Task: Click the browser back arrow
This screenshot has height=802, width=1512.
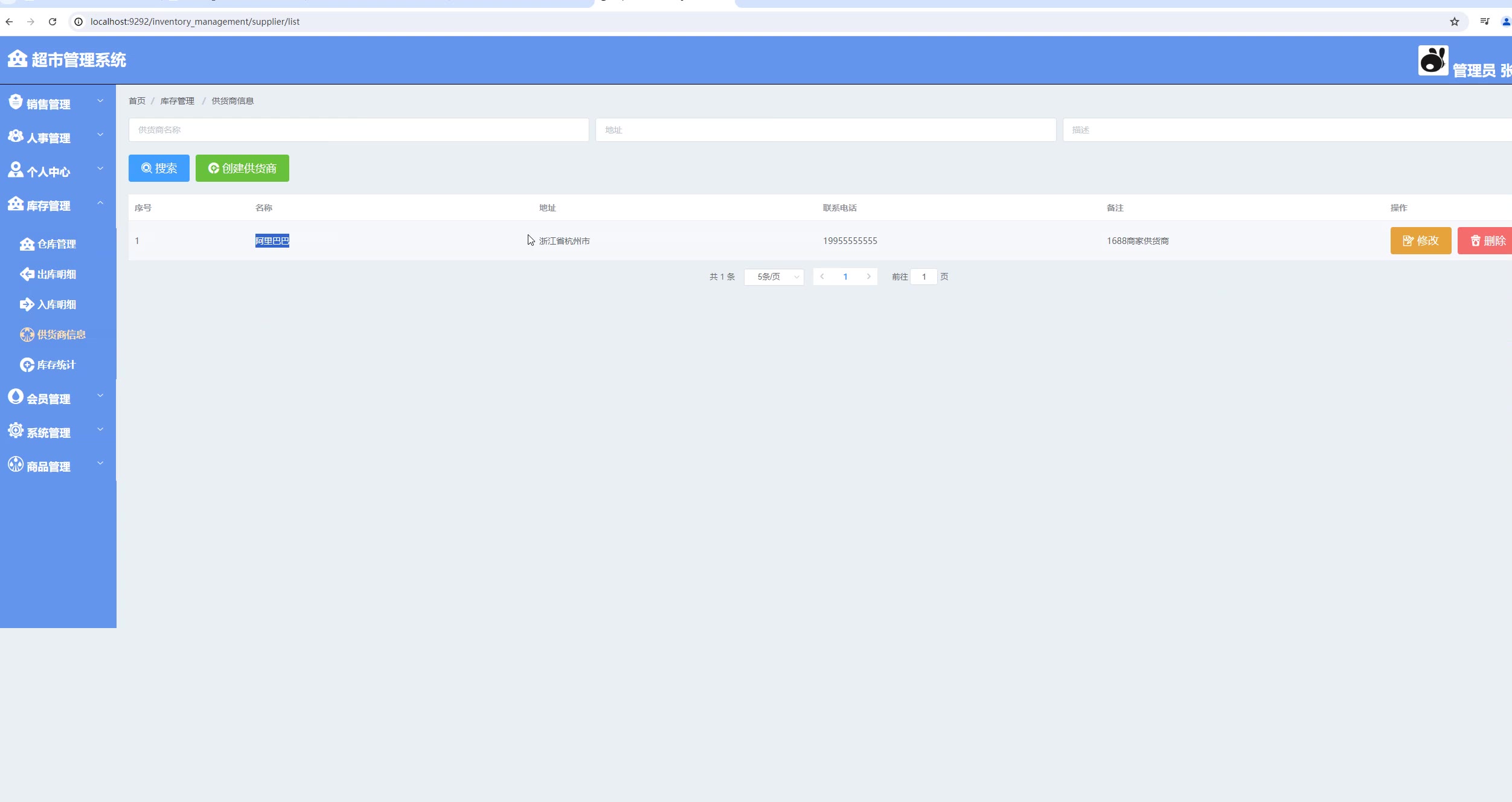Action: coord(9,22)
